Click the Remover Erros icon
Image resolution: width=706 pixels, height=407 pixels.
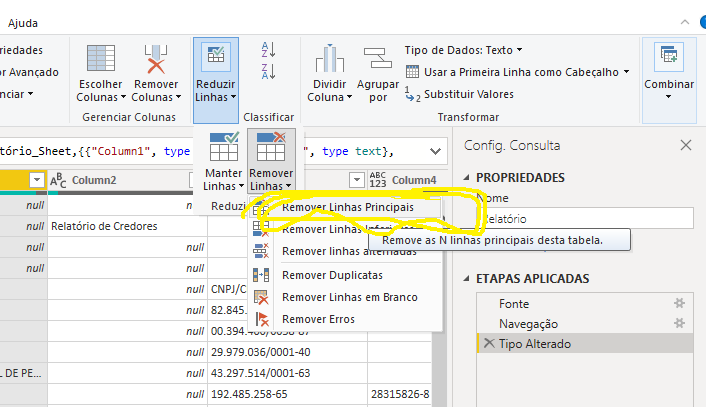click(261, 319)
